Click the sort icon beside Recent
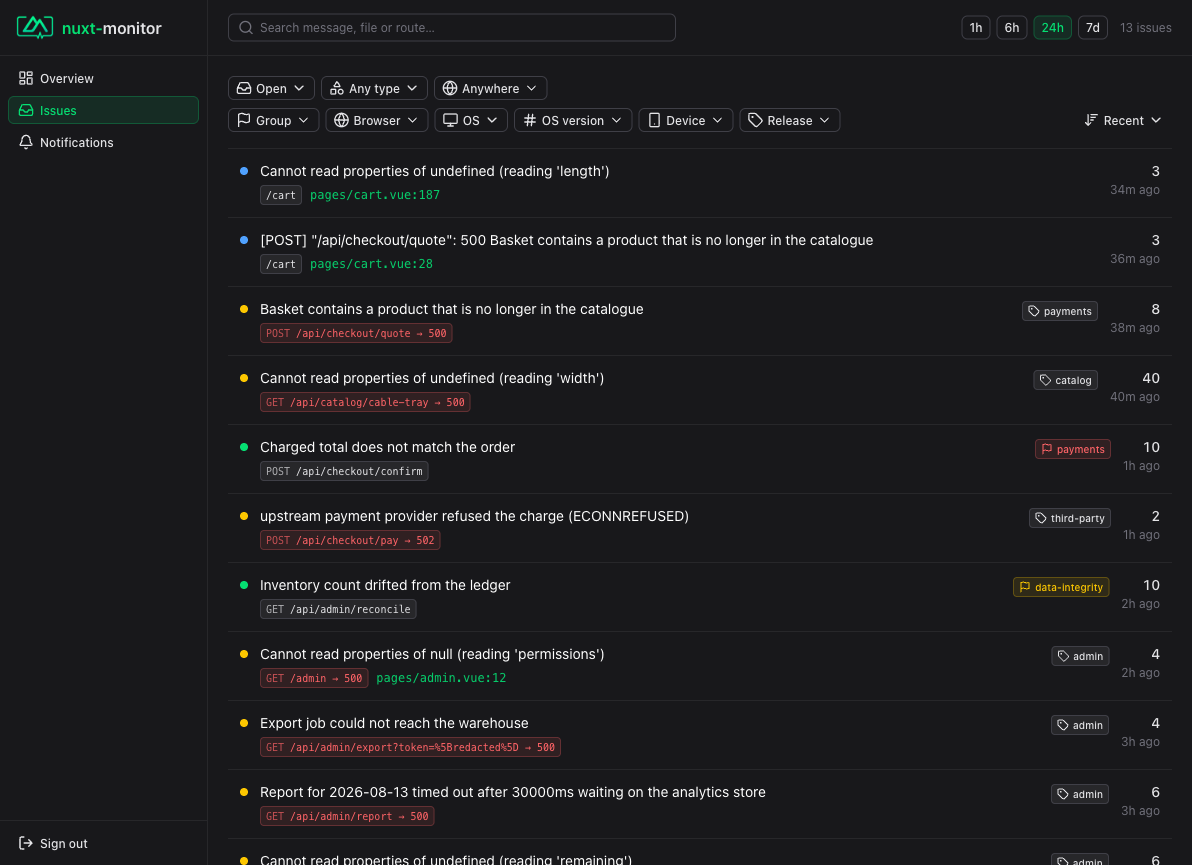Screen dimensions: 1192x865 (1091, 120)
